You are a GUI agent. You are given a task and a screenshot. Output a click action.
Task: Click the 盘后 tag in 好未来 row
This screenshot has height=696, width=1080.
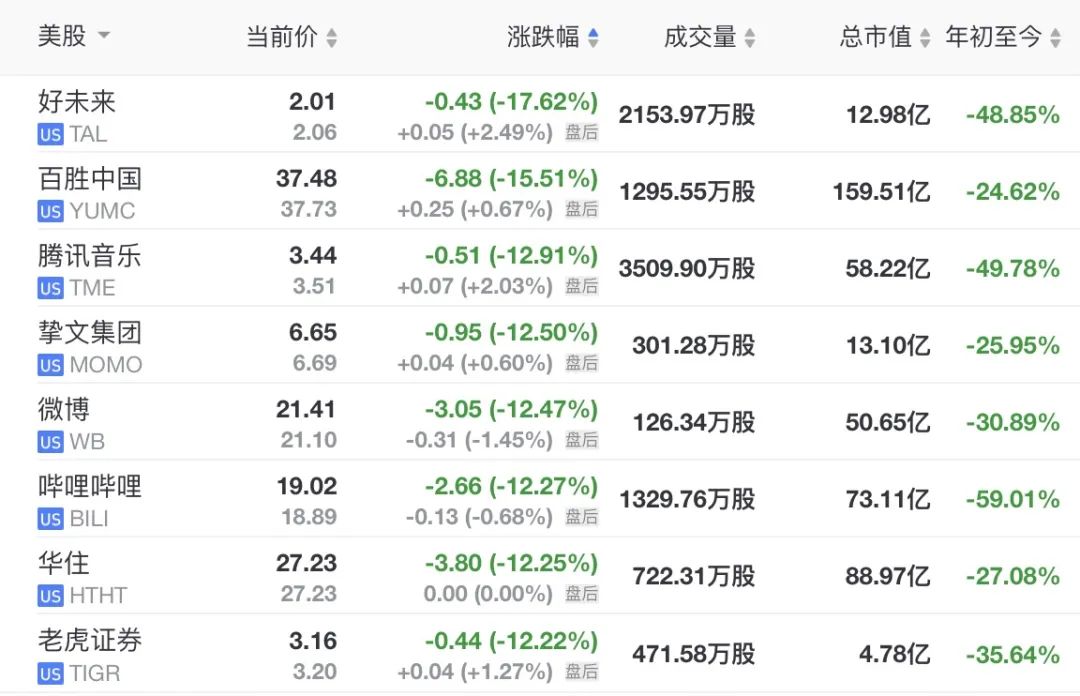581,132
